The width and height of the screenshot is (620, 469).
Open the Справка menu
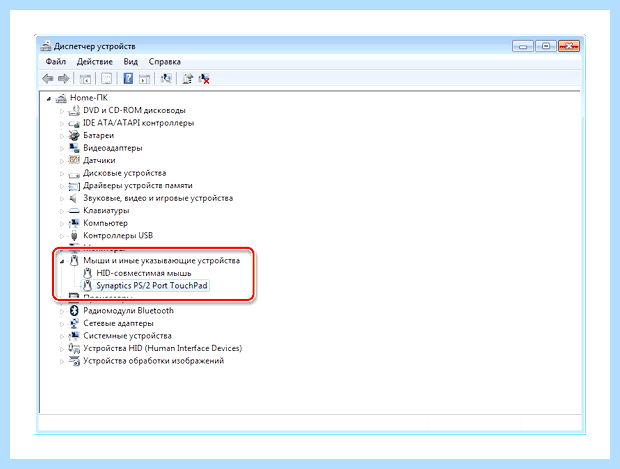click(x=164, y=62)
